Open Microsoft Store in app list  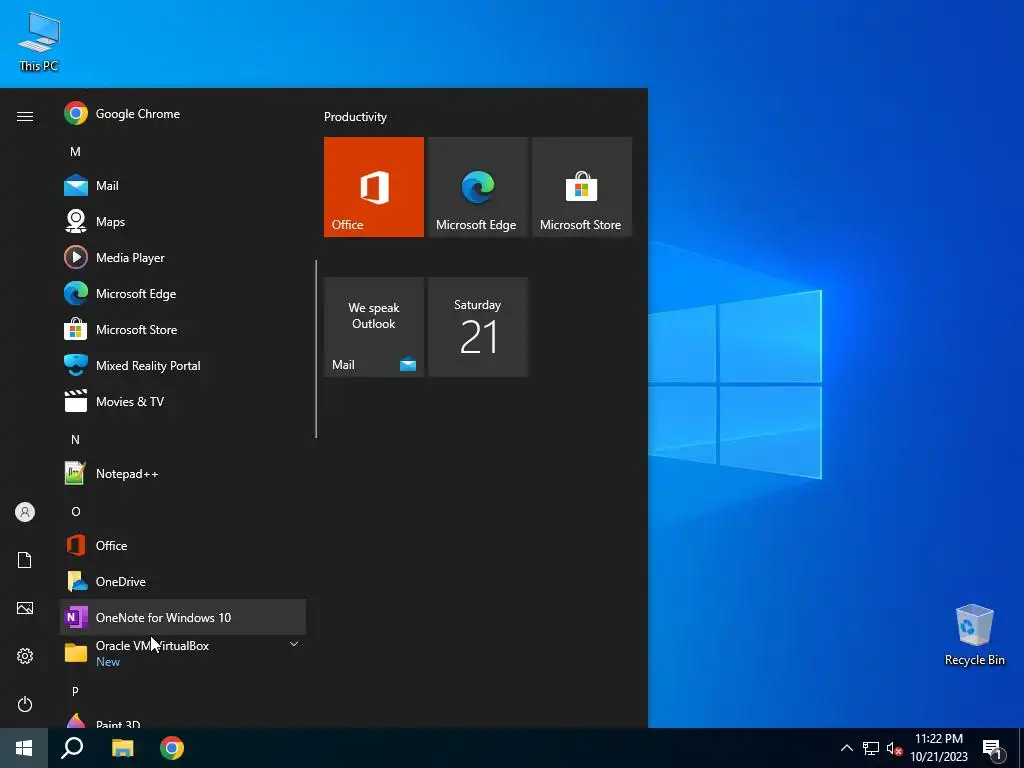click(x=183, y=329)
